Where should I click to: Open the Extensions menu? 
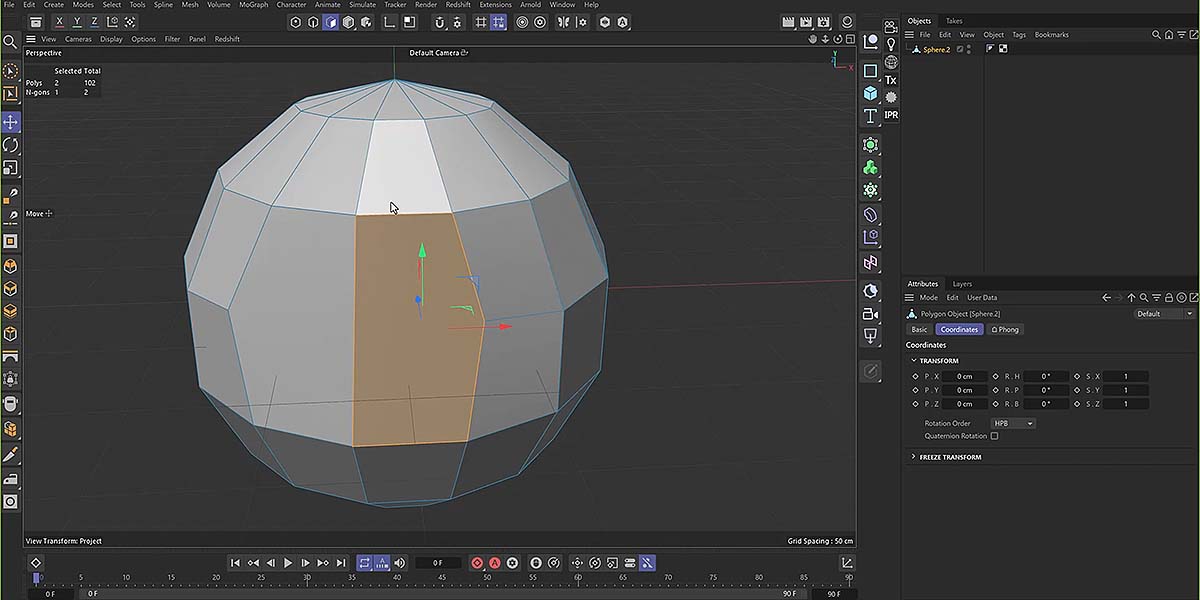pos(495,5)
